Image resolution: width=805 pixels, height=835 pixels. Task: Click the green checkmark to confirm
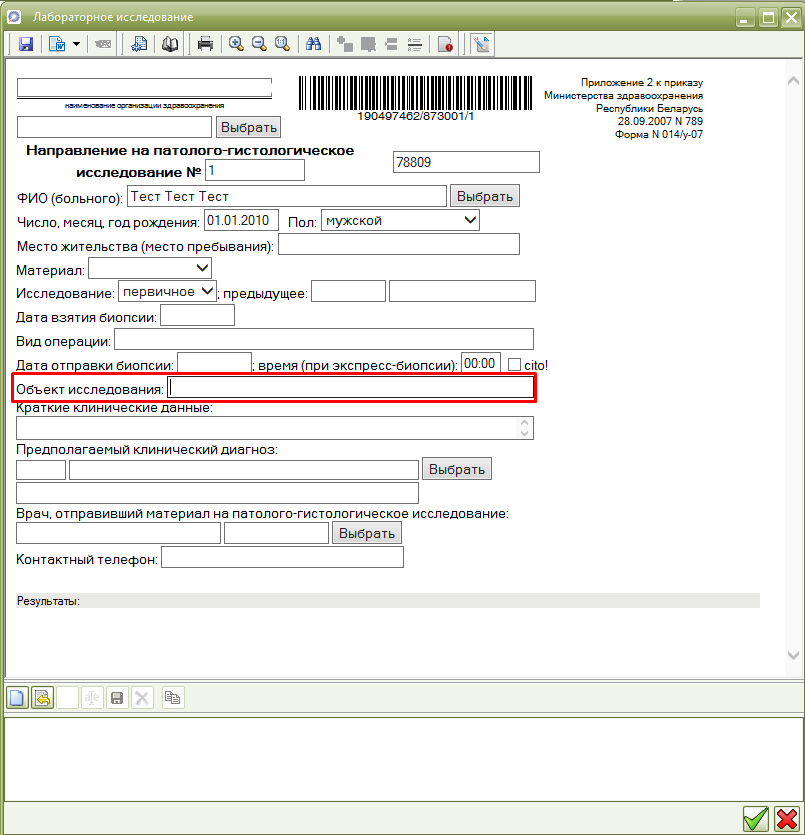(756, 819)
